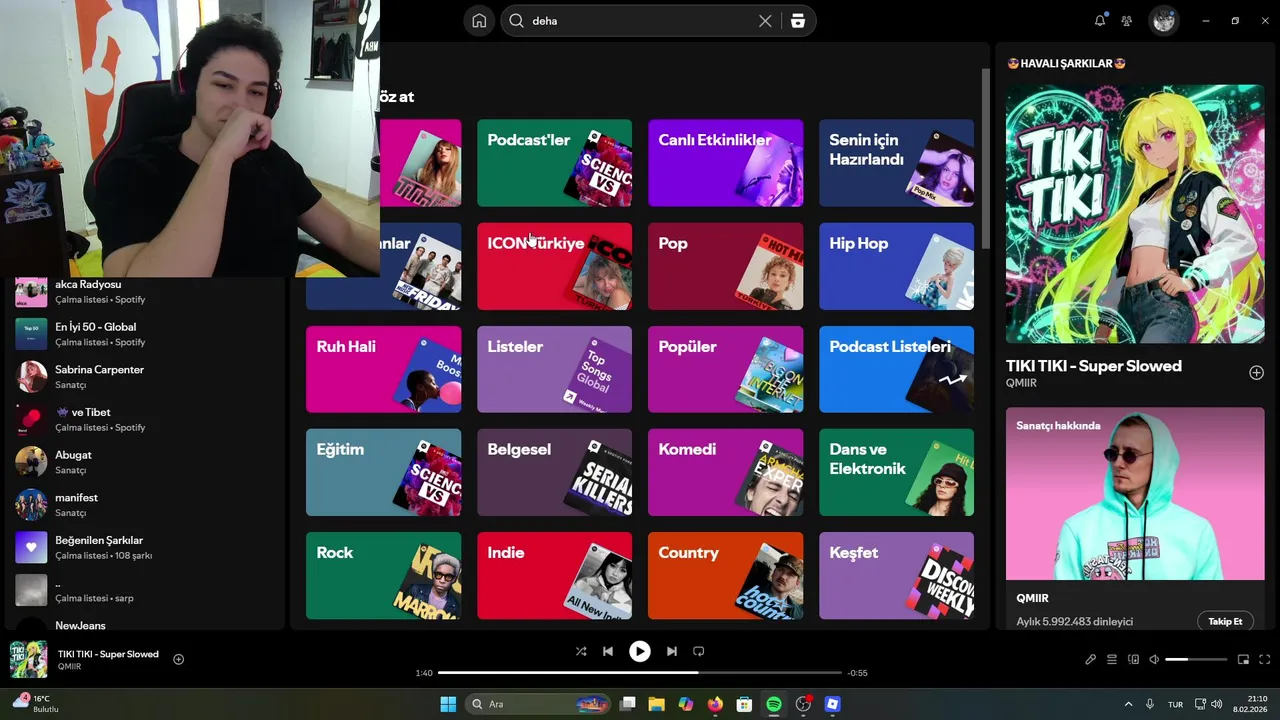Add TIKI TIKI to library in right panel
The image size is (1280, 720).
pos(1257,373)
